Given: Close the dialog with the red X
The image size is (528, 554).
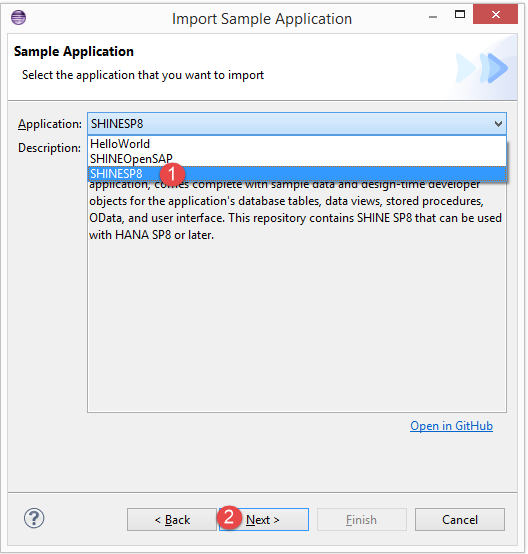Looking at the screenshot, I should tap(495, 14).
